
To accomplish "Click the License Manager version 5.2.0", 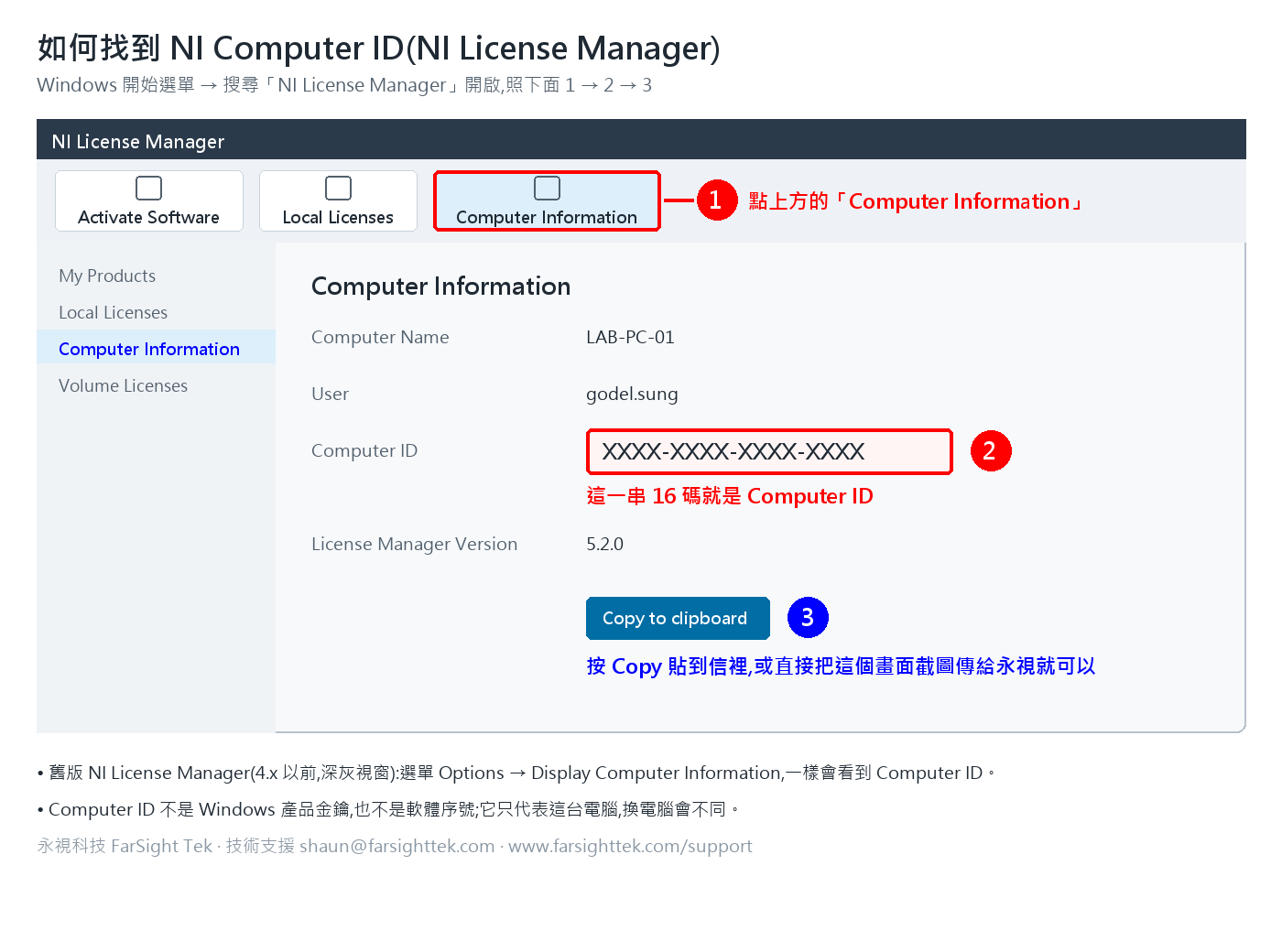I will tap(604, 544).
